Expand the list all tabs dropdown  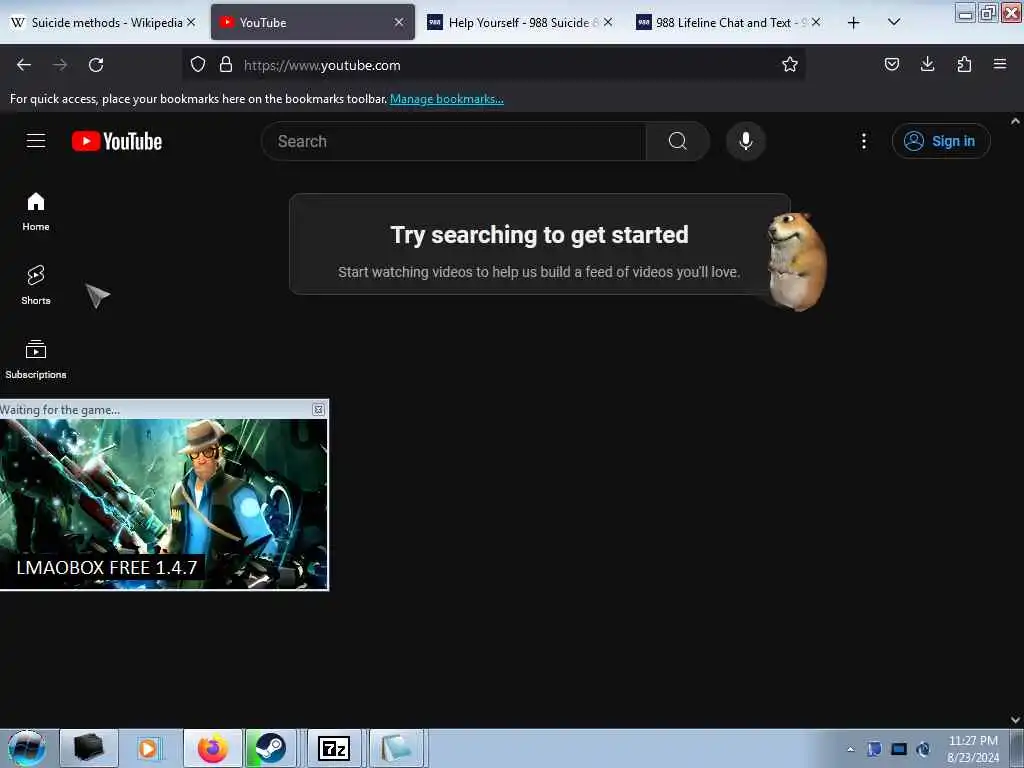(x=894, y=22)
